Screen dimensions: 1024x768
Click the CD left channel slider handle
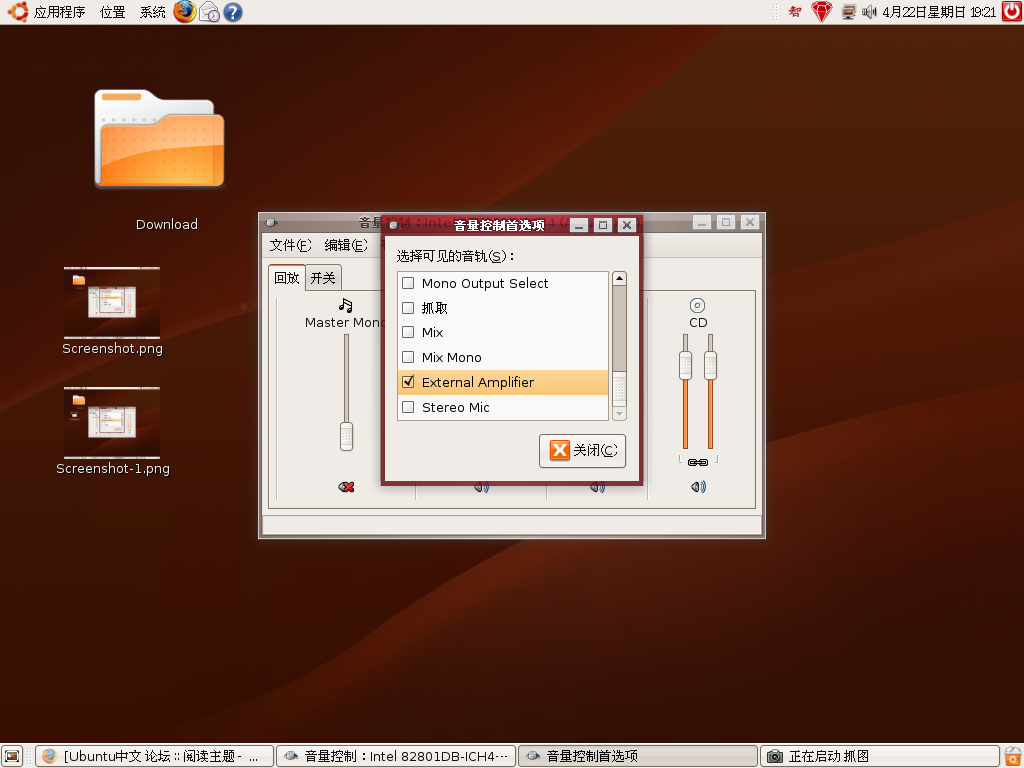pos(685,365)
